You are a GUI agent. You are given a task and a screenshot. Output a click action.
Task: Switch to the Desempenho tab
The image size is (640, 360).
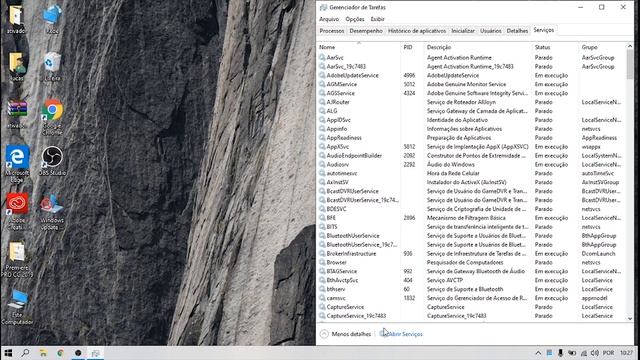pos(366,31)
